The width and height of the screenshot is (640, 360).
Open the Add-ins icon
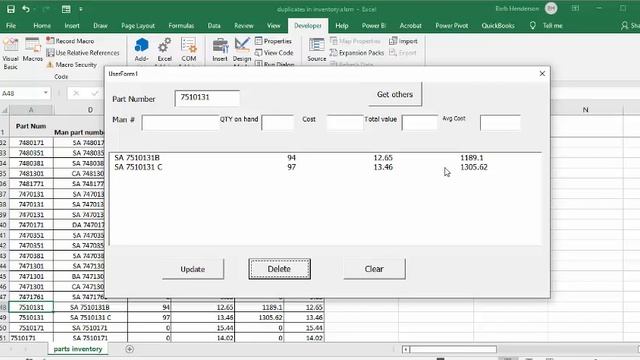click(x=141, y=50)
